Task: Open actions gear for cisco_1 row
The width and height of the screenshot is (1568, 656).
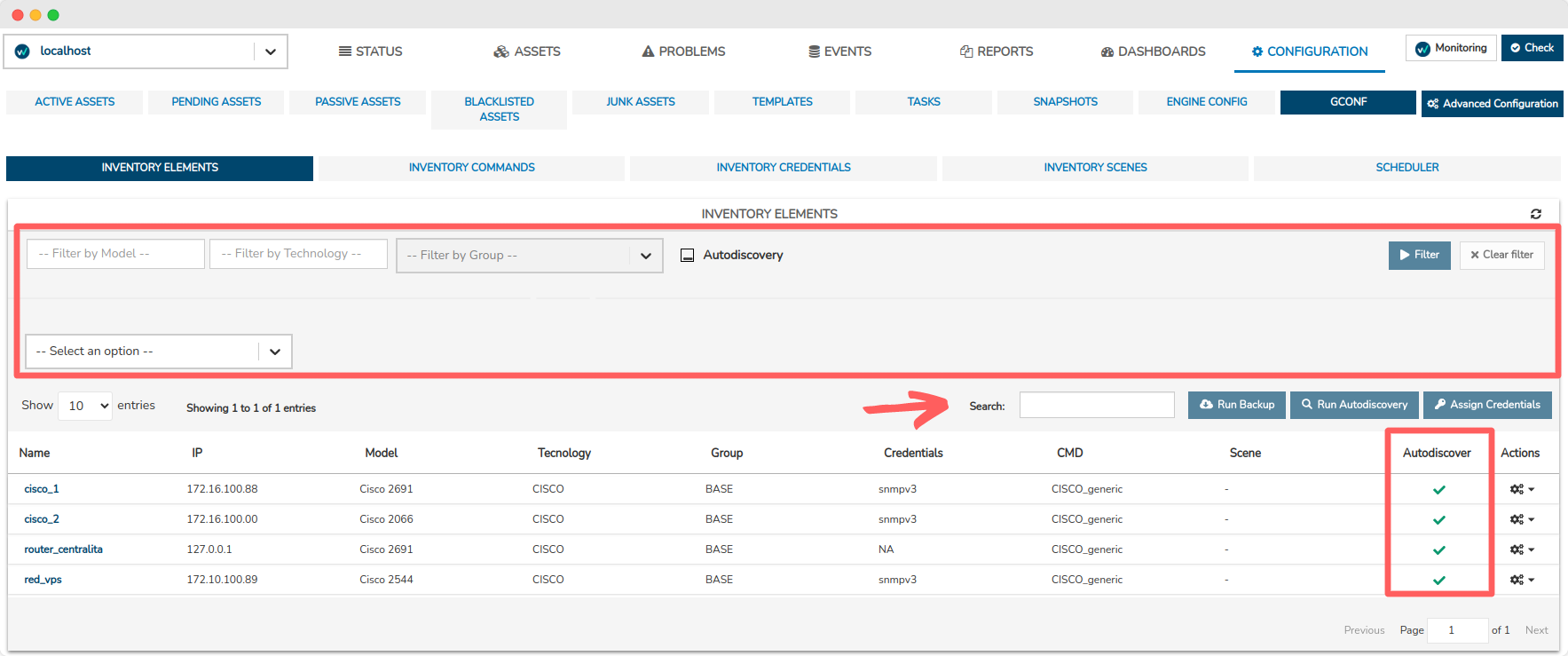Action: tap(1522, 489)
